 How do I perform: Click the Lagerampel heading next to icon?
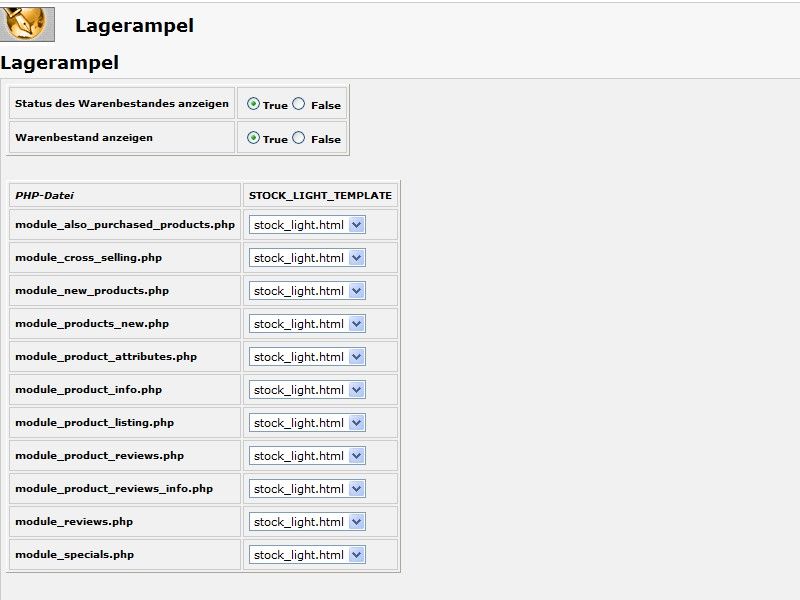coord(134,26)
